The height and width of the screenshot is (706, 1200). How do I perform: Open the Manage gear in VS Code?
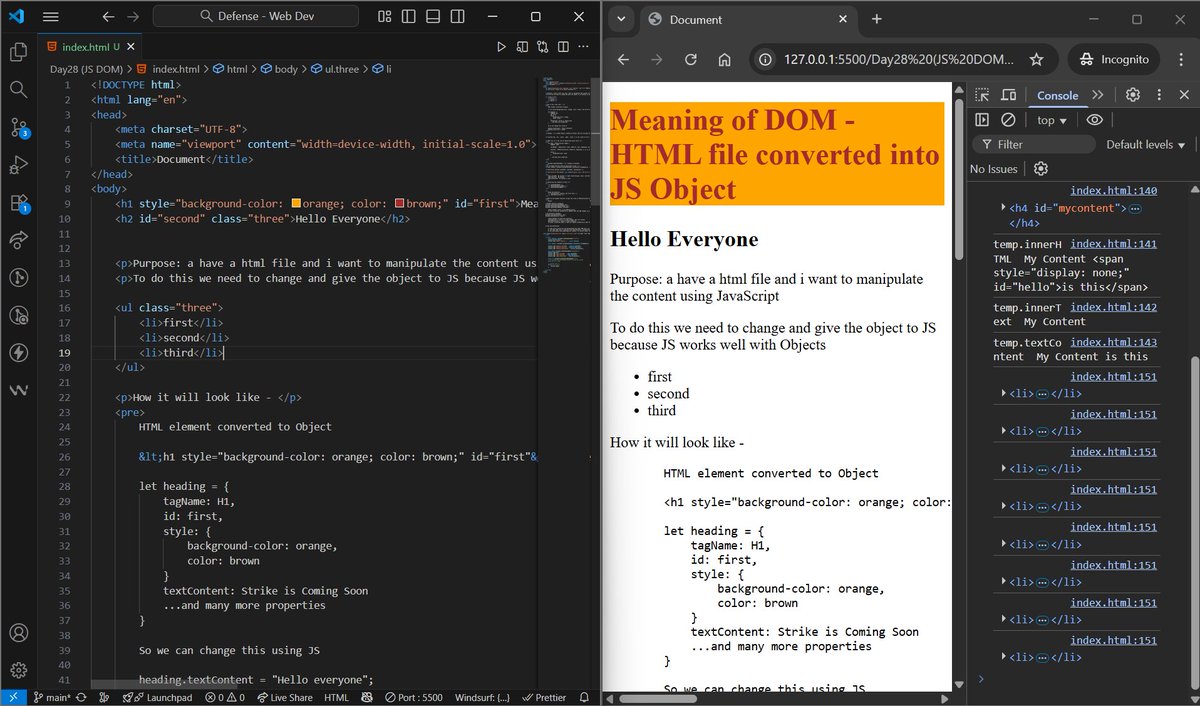[18, 670]
